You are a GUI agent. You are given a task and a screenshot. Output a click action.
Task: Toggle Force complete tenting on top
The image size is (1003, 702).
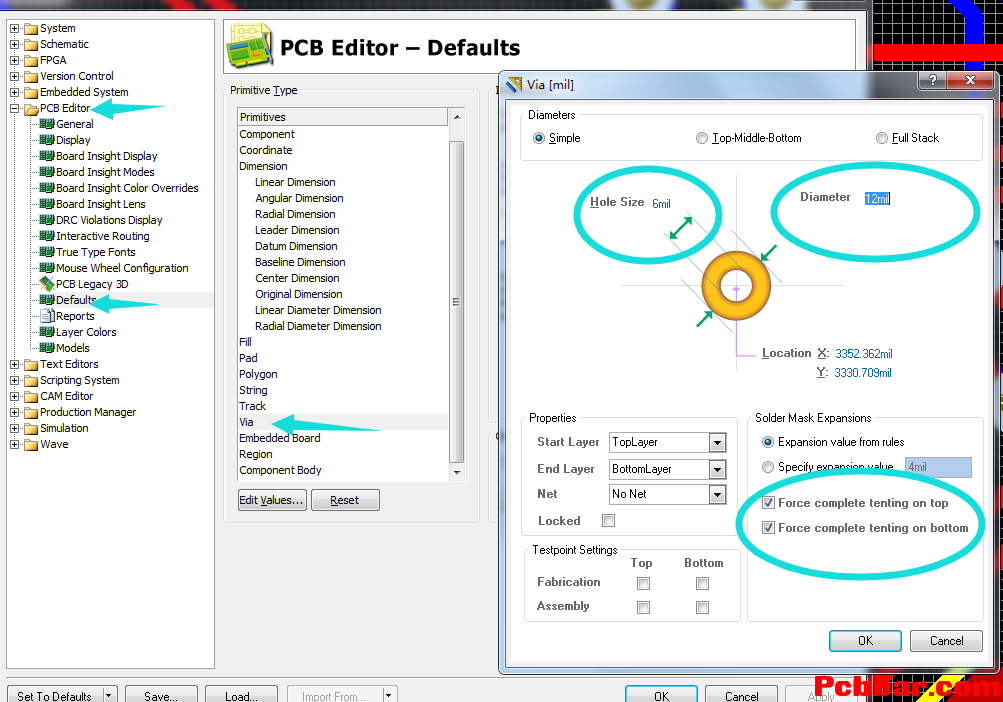(x=768, y=503)
